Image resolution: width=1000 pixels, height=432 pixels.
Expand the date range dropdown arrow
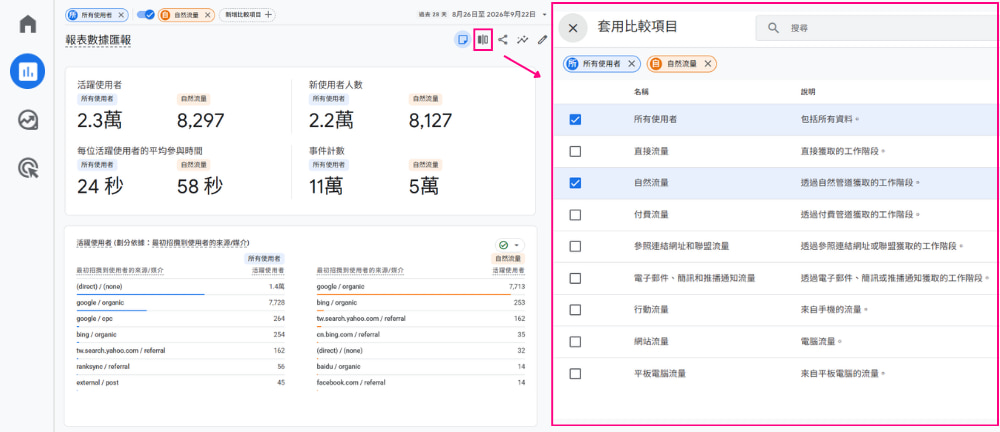point(545,14)
